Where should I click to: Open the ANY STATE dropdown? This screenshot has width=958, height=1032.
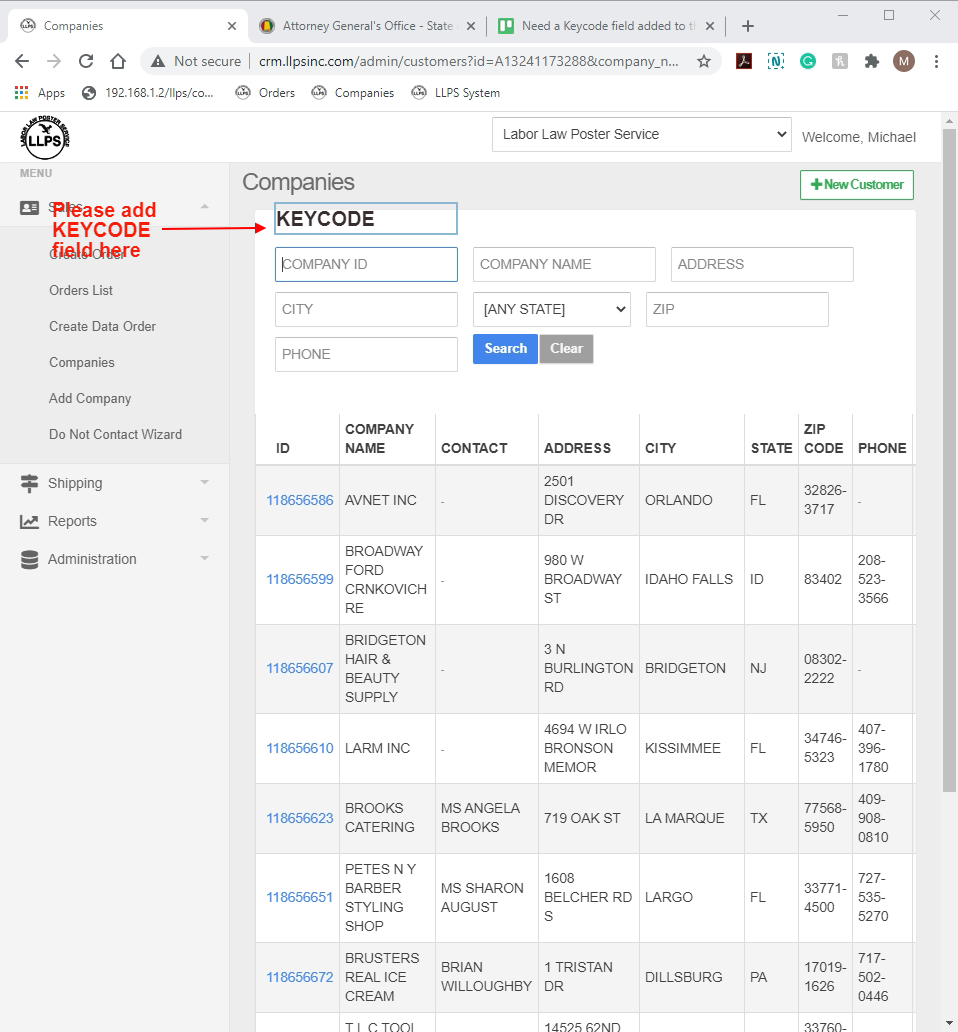551,310
